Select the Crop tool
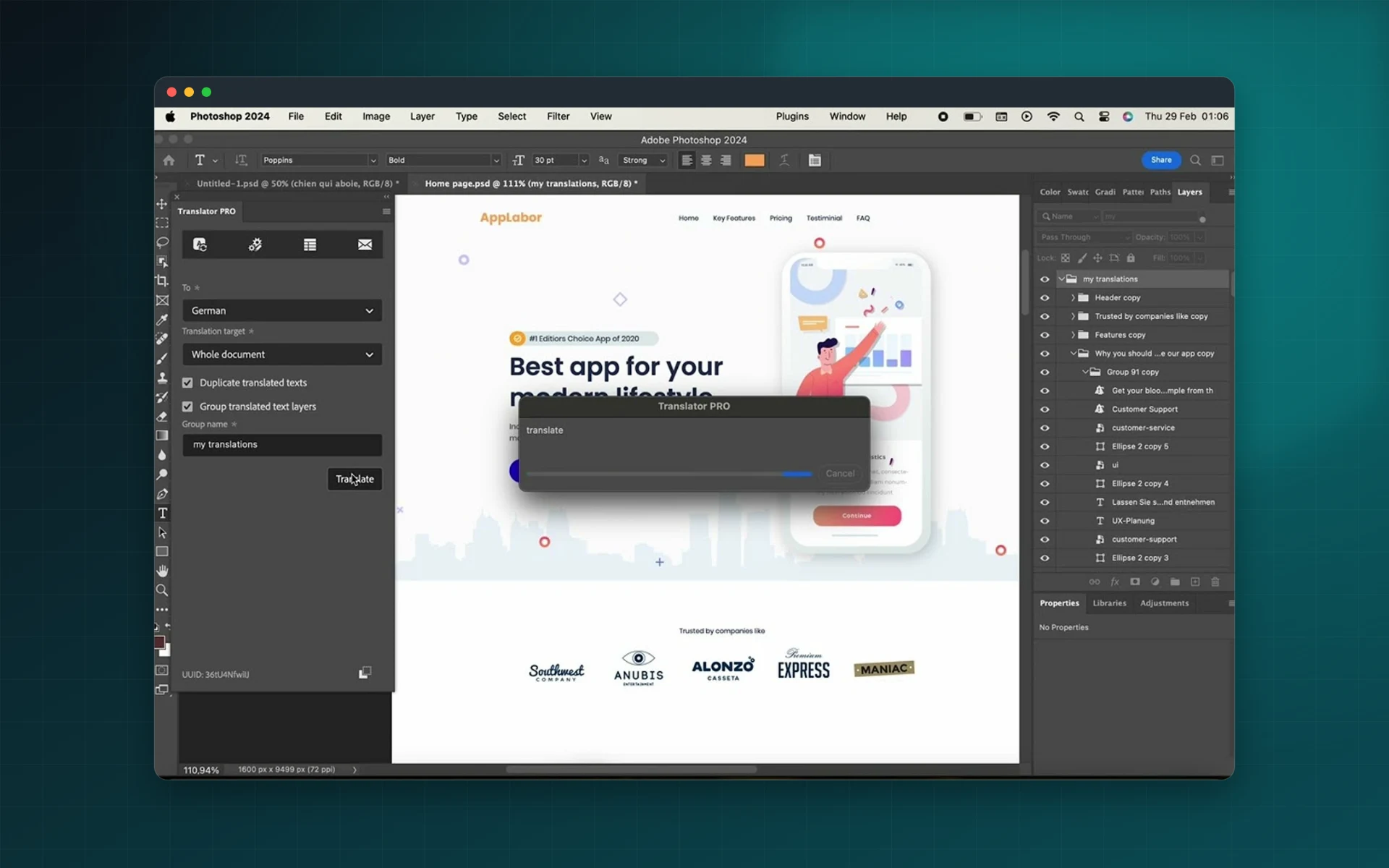1389x868 pixels. (162, 281)
